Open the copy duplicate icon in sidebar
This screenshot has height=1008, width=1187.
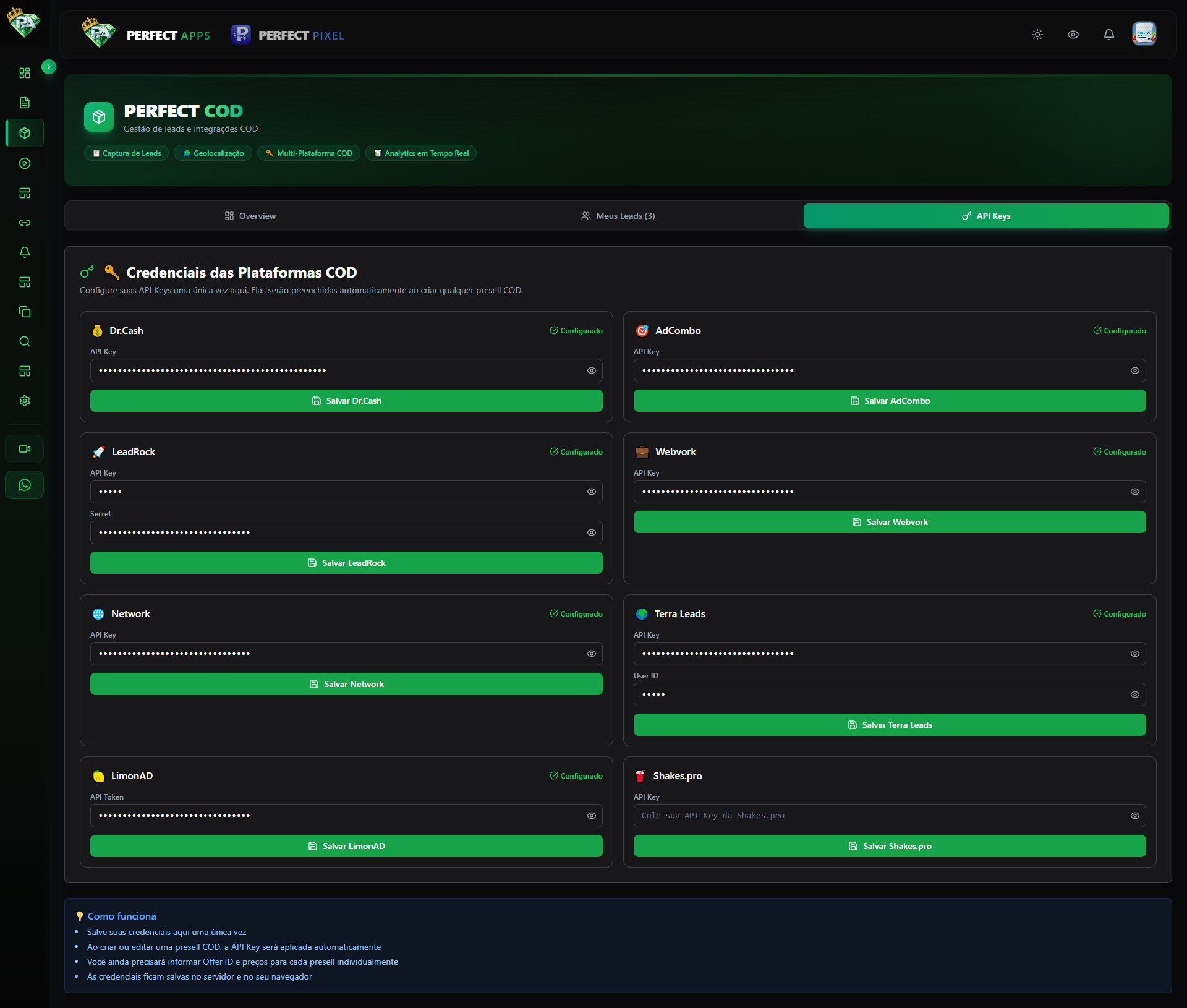(25, 312)
